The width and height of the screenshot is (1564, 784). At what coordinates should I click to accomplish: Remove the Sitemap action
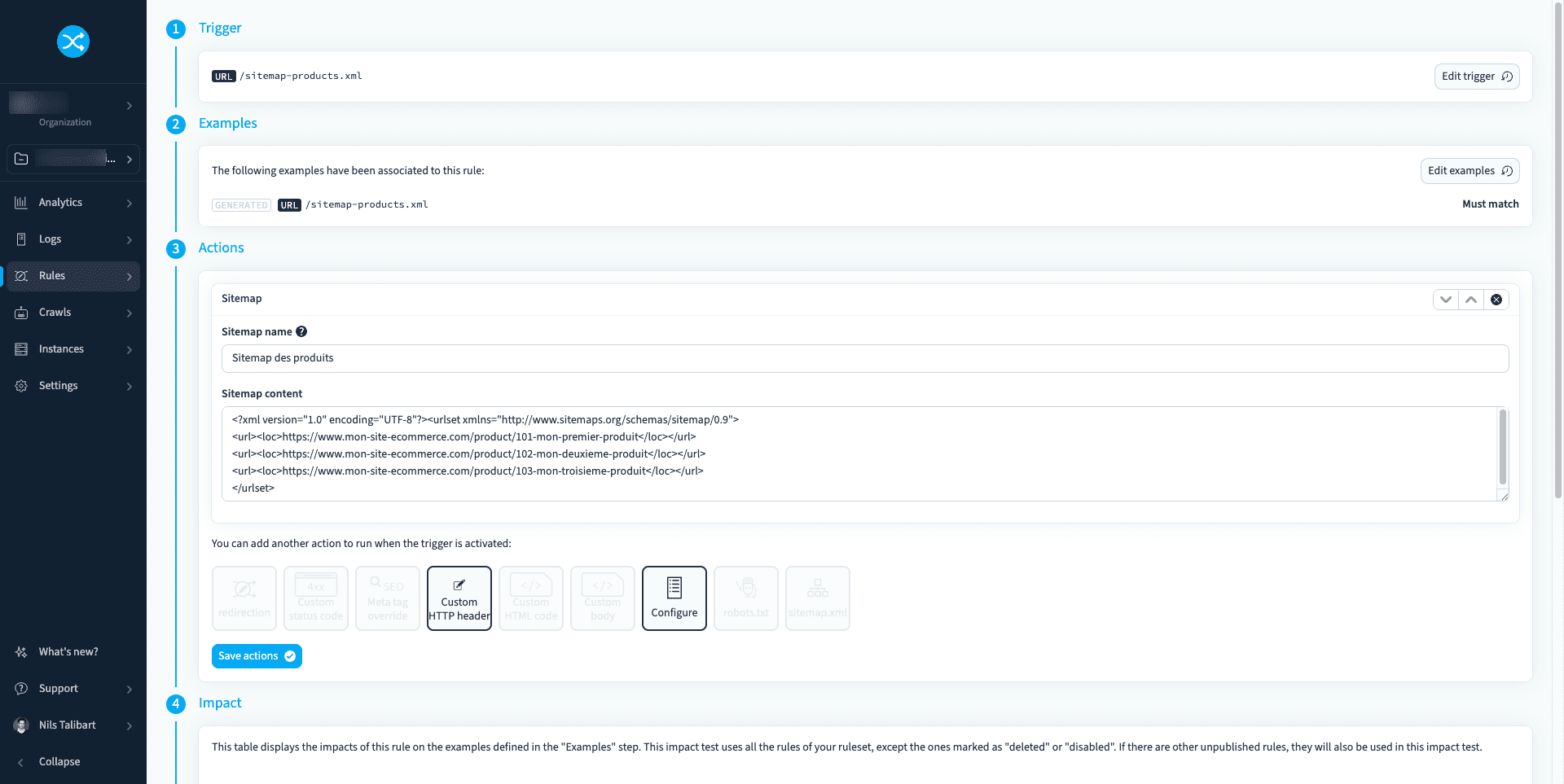point(1496,300)
